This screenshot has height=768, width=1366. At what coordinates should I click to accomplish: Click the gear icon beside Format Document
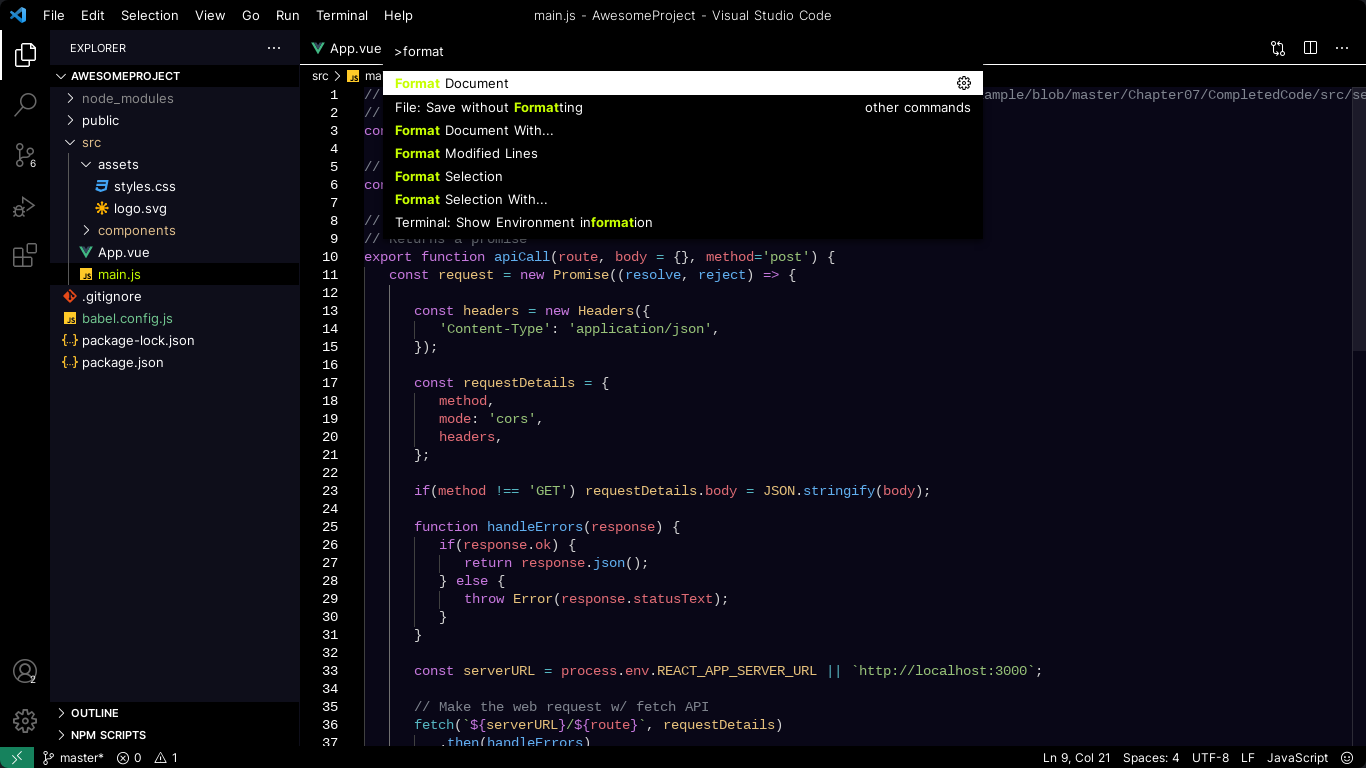[964, 83]
